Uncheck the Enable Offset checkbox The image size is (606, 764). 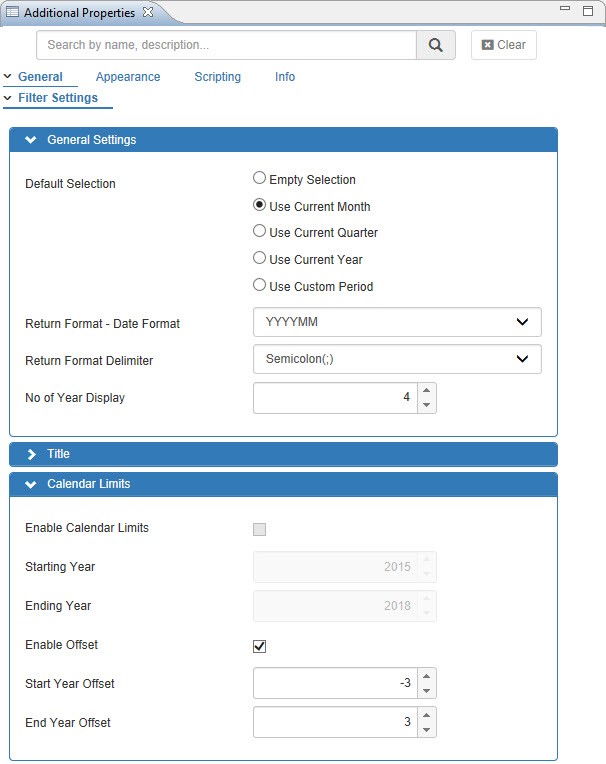click(x=260, y=646)
